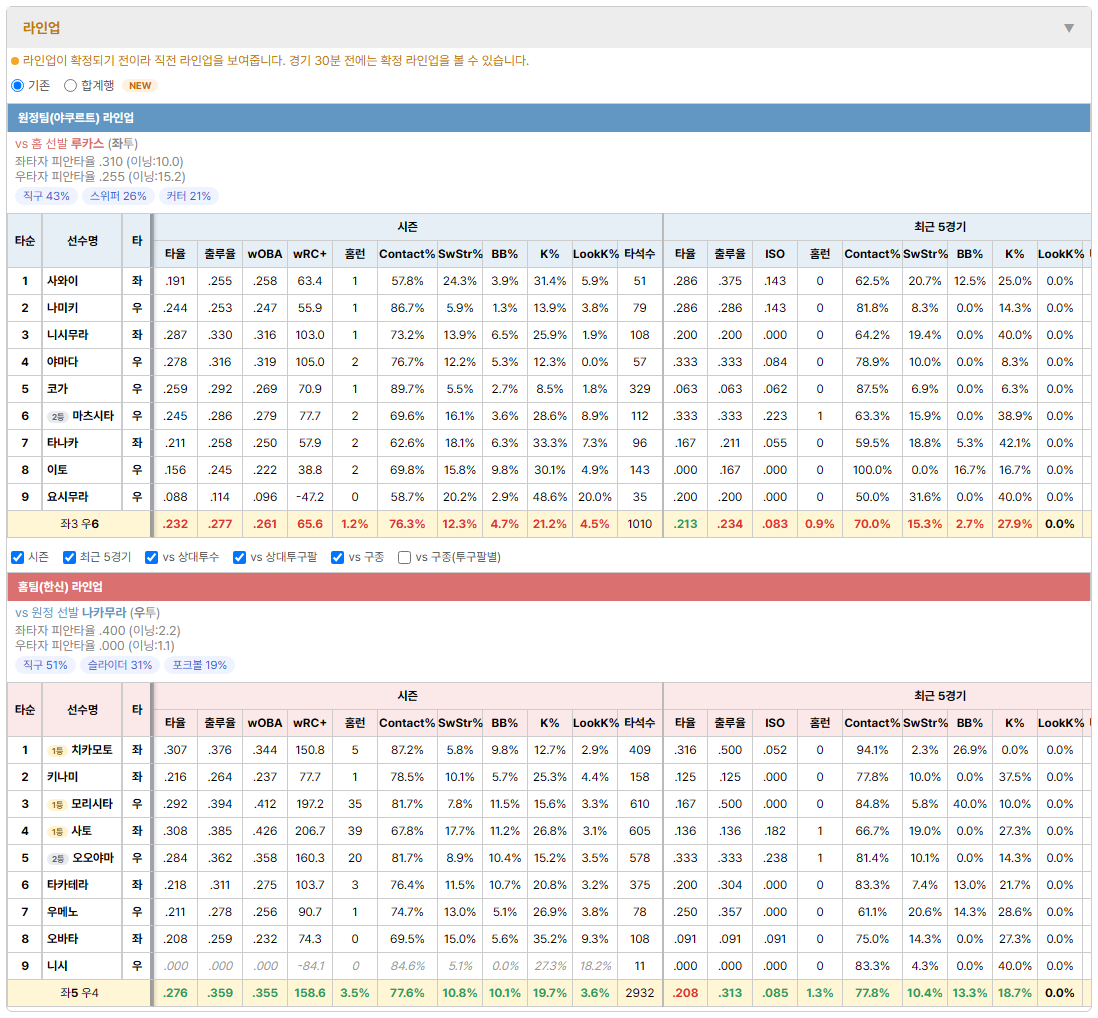The image size is (1098, 1018).
Task: Uncheck the vs 구종 checkbox
Action: click(338, 557)
